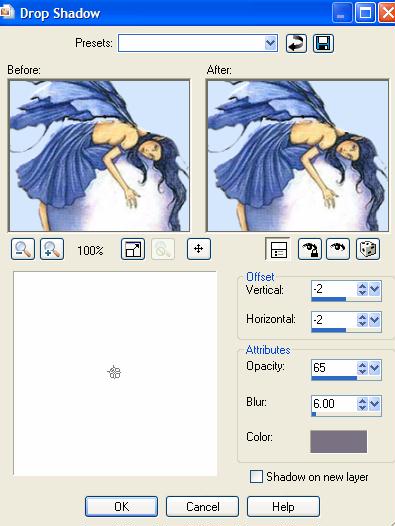395x526 pixels.
Task: Zoom out the preview with magnifier minus
Action: point(23,249)
